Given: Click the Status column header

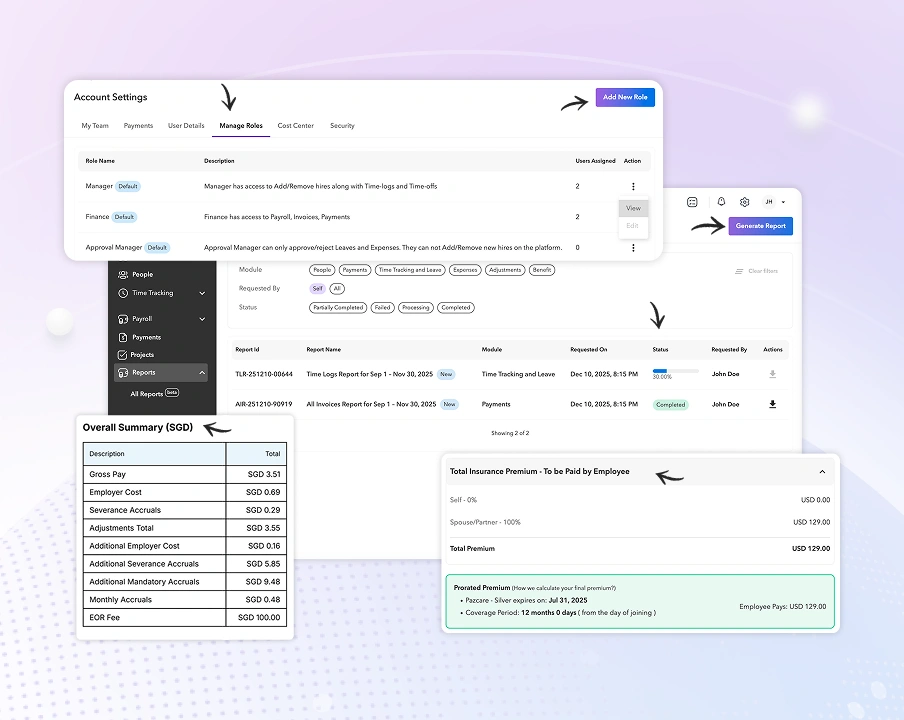Looking at the screenshot, I should point(661,350).
